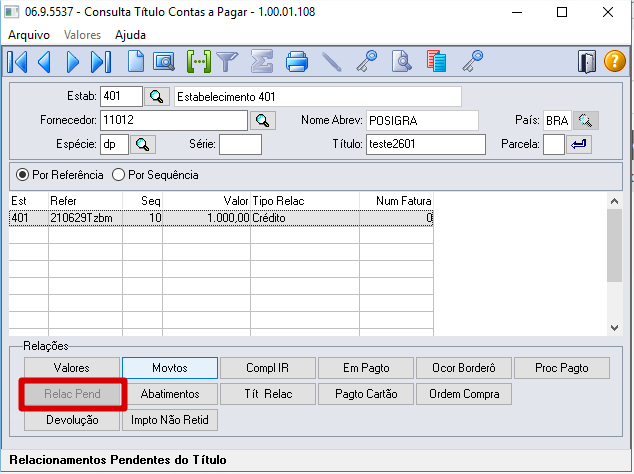The width and height of the screenshot is (634, 474).
Task: Search Estab with the magnifier button
Action: click(x=156, y=96)
